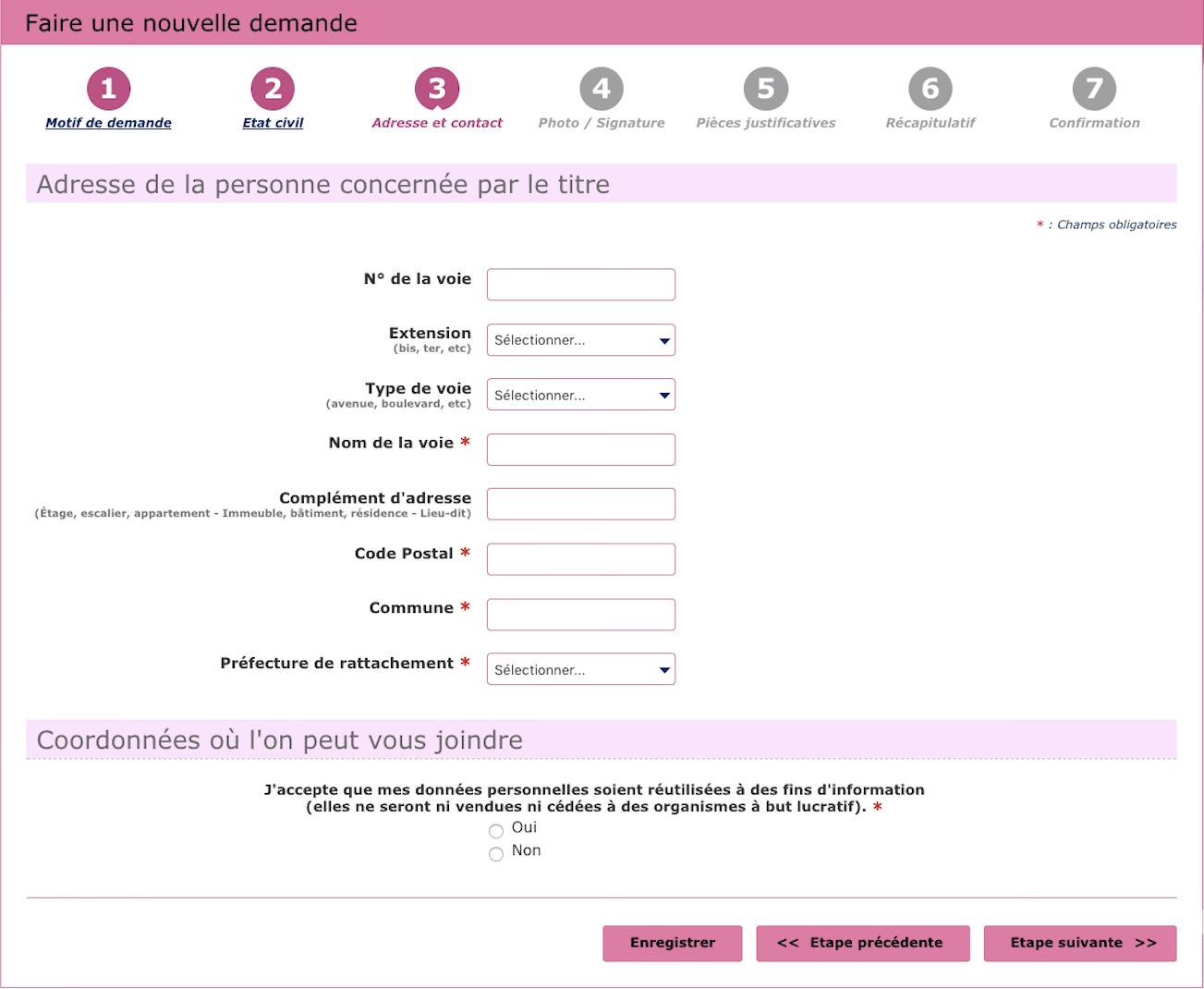
Task: Select the Oui radio button
Action: 496,831
